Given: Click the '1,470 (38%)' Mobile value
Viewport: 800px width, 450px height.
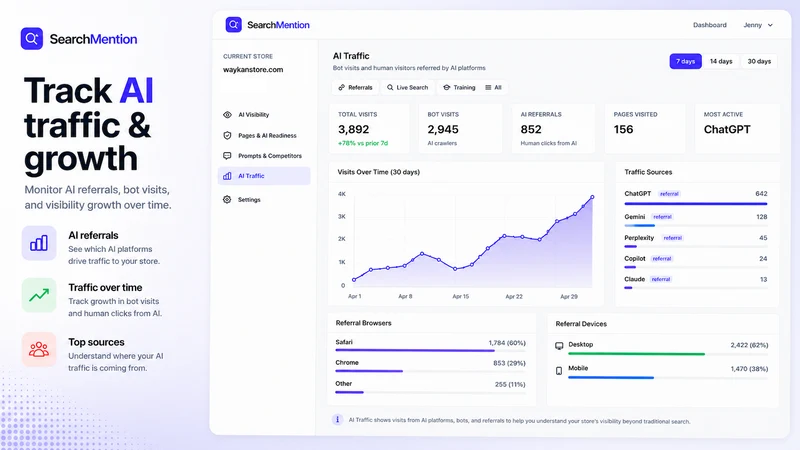Looking at the screenshot, I should [x=749, y=369].
